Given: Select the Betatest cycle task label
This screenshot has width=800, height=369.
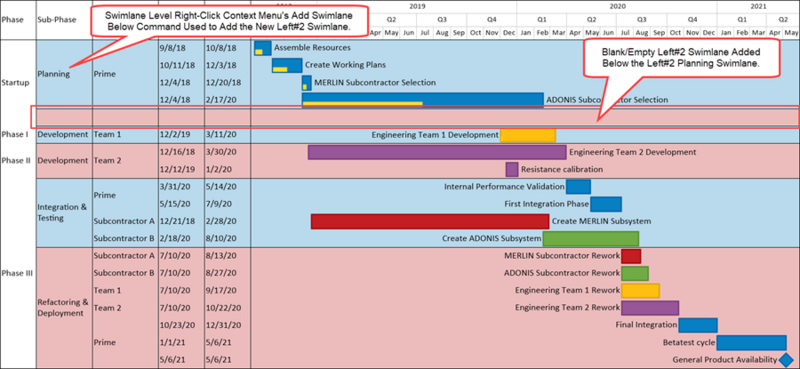Looking at the screenshot, I should pos(689,342).
